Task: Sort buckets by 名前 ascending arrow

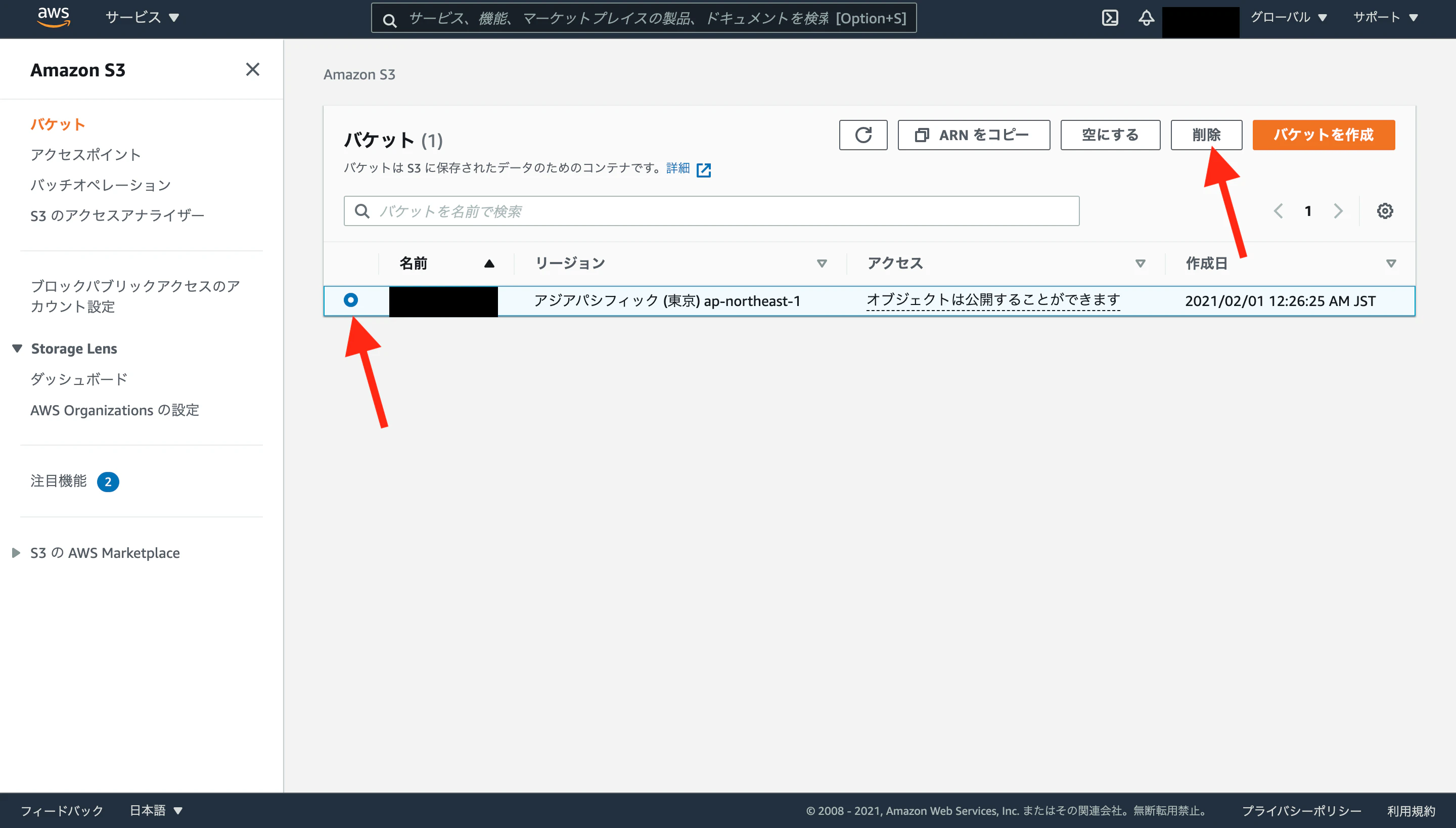Action: coord(489,264)
